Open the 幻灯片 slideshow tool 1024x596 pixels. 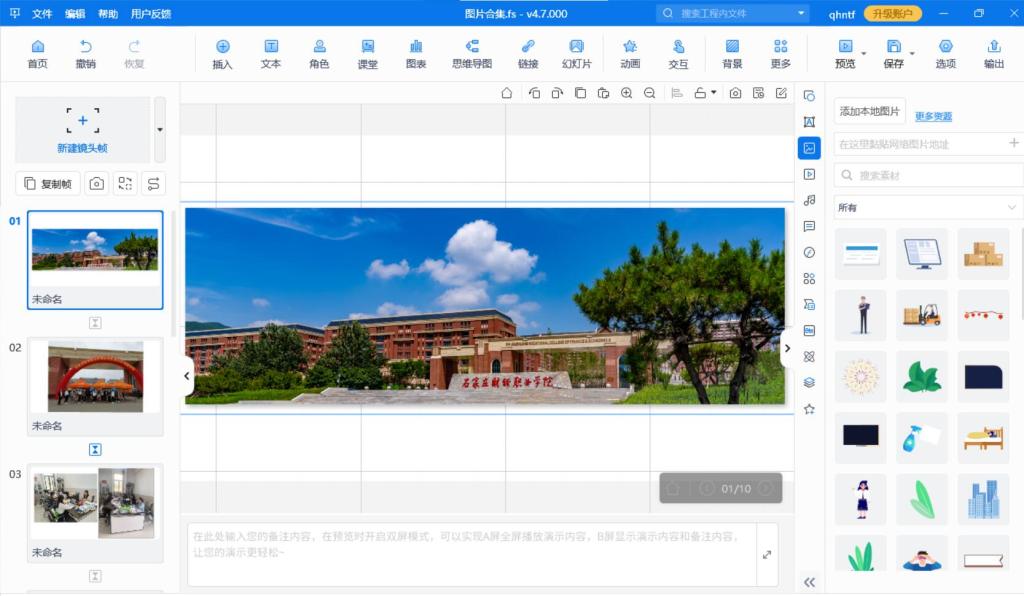pyautogui.click(x=576, y=54)
